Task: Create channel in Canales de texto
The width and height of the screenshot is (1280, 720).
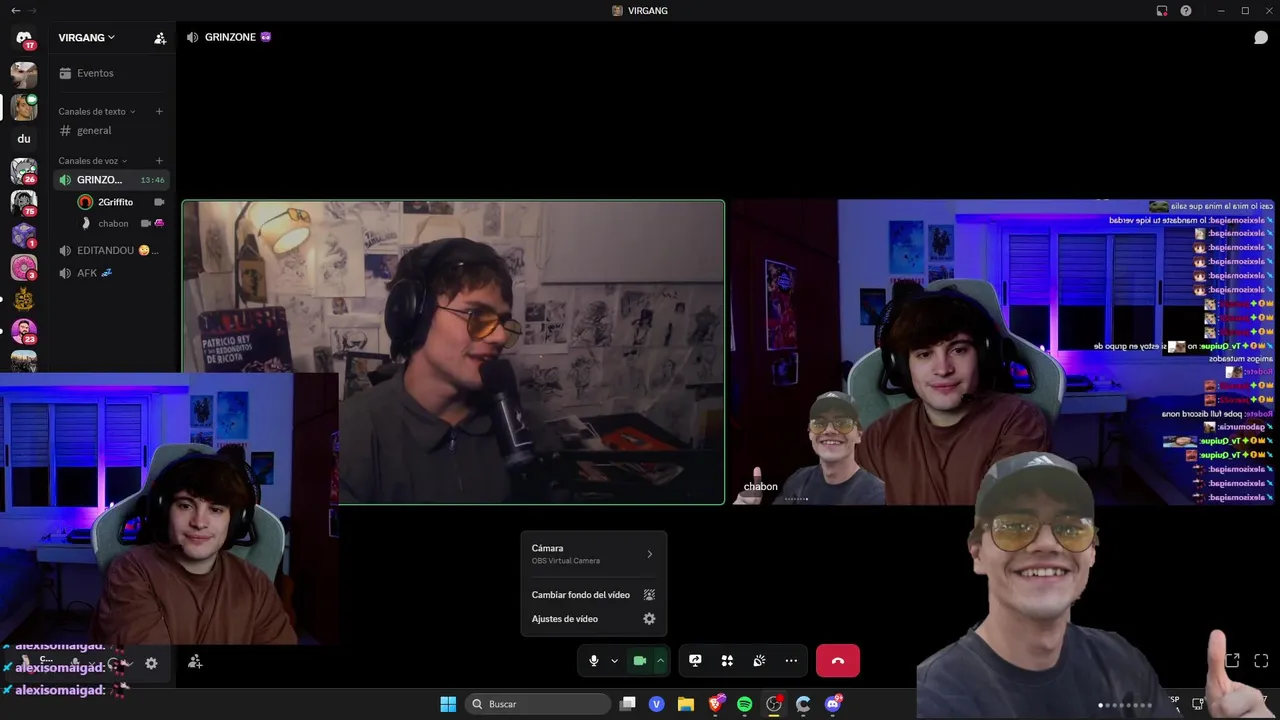Action: click(159, 111)
